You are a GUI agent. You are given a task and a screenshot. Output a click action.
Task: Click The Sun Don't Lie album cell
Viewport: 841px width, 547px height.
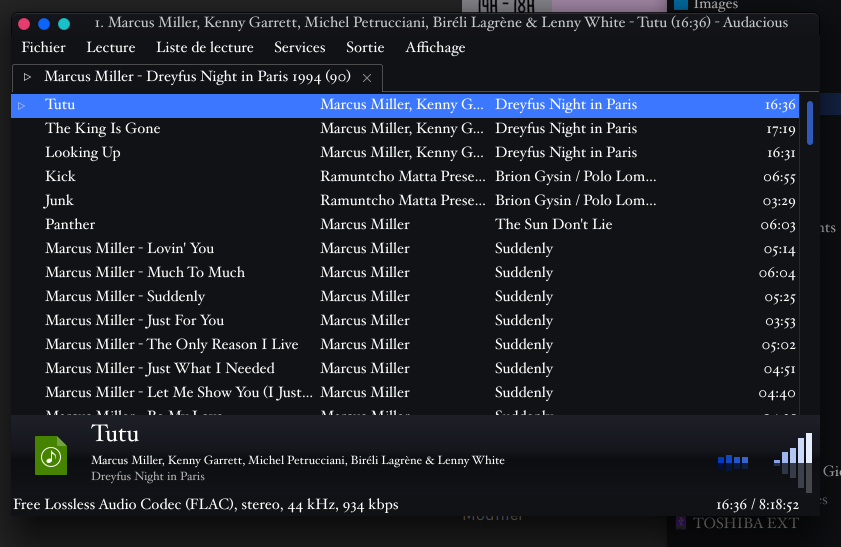click(x=554, y=225)
